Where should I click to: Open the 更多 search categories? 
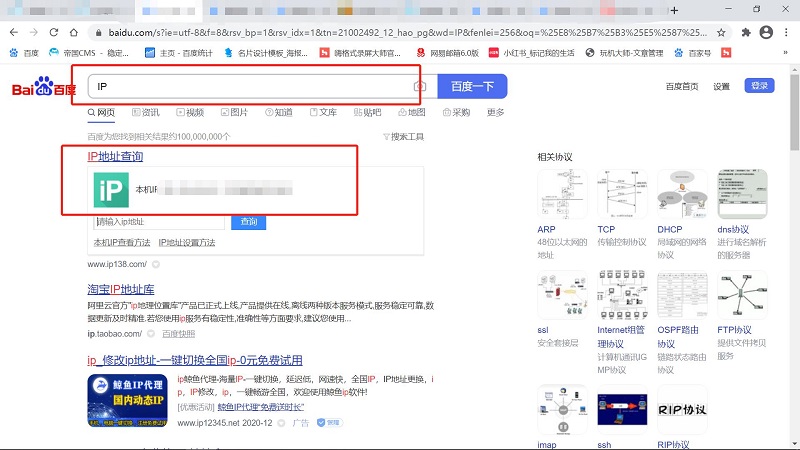495,113
